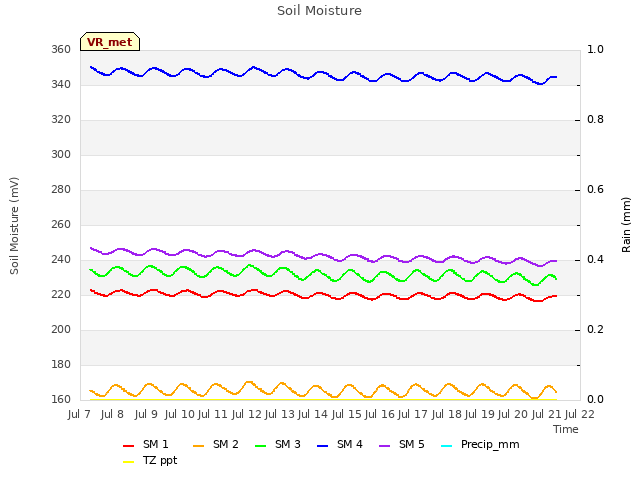The width and height of the screenshot is (640, 480).
Task: Click the 1.0 rain axis value
Action: tap(595, 50)
